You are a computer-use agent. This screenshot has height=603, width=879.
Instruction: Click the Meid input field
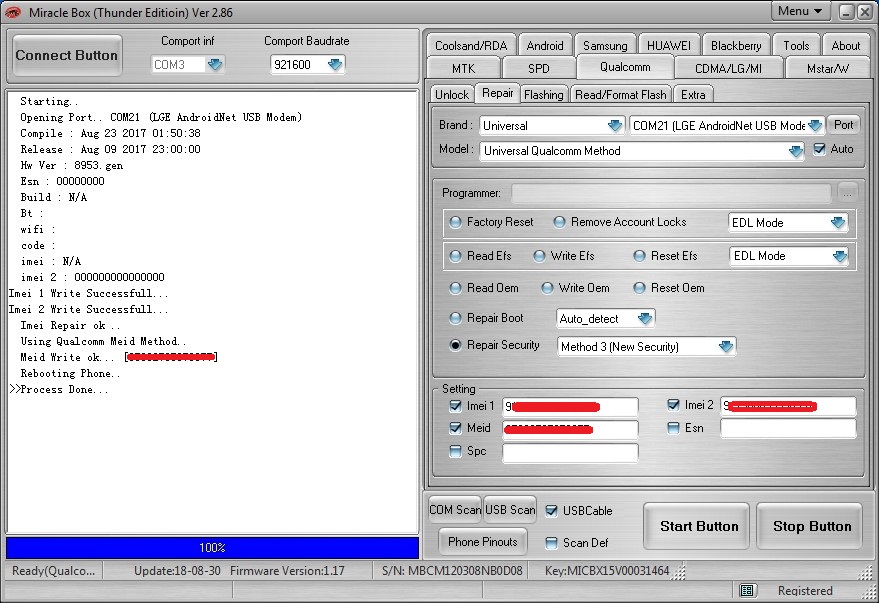pos(570,429)
